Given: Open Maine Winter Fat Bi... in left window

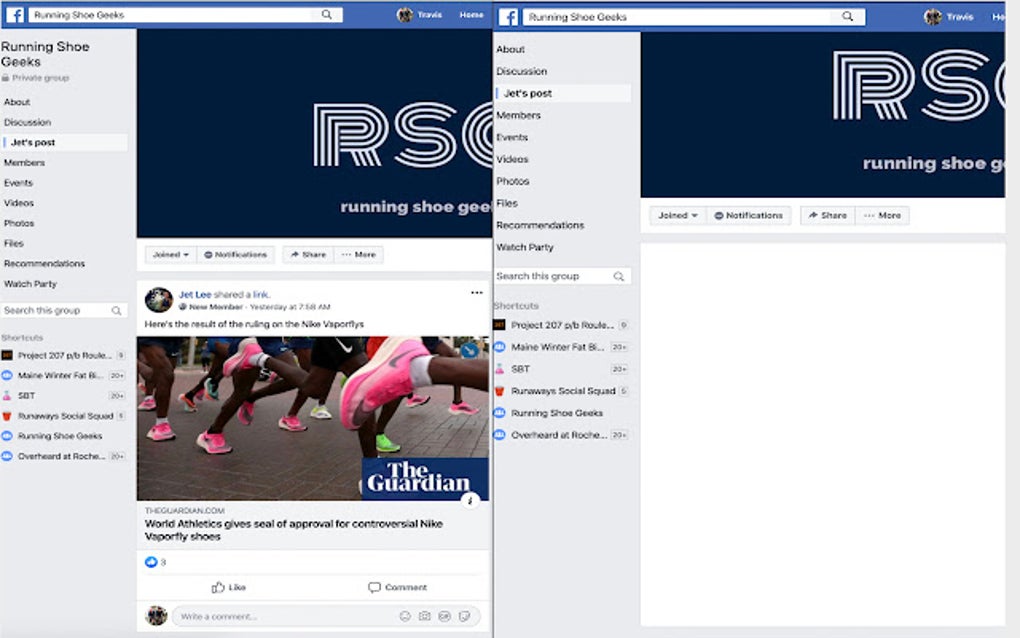Looking at the screenshot, I should click(x=60, y=375).
